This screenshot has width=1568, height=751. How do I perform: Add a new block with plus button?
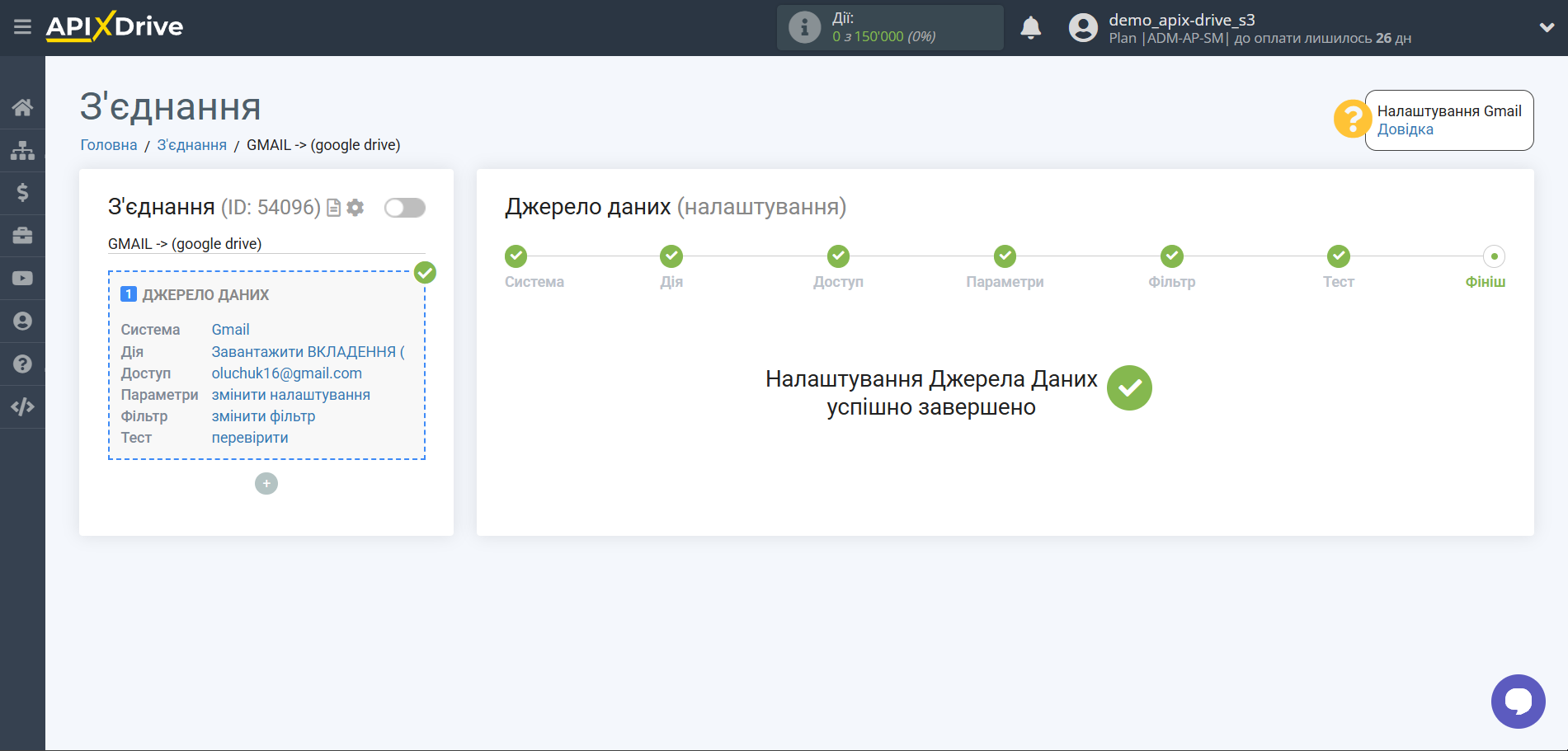266,484
